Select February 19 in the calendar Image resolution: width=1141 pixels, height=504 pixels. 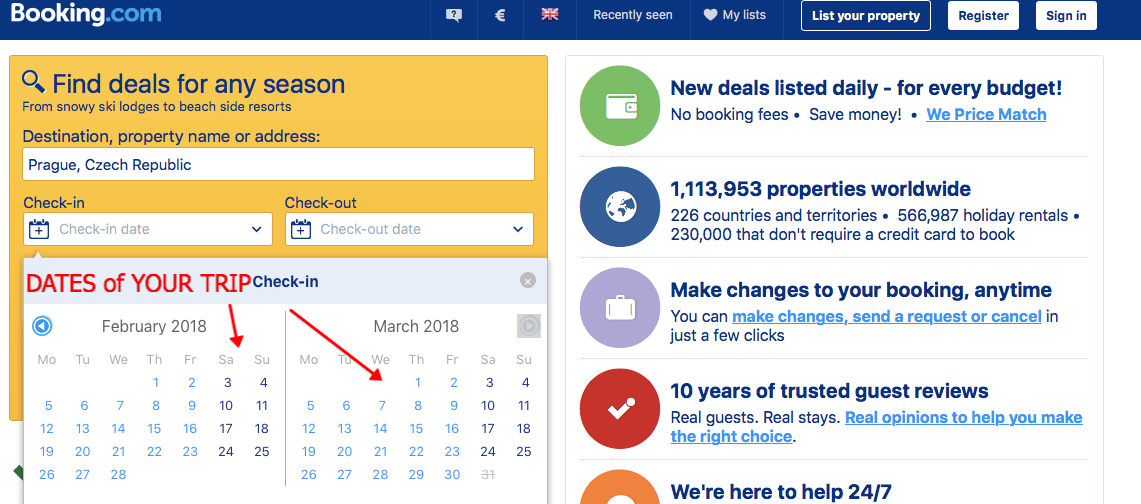[x=47, y=452]
